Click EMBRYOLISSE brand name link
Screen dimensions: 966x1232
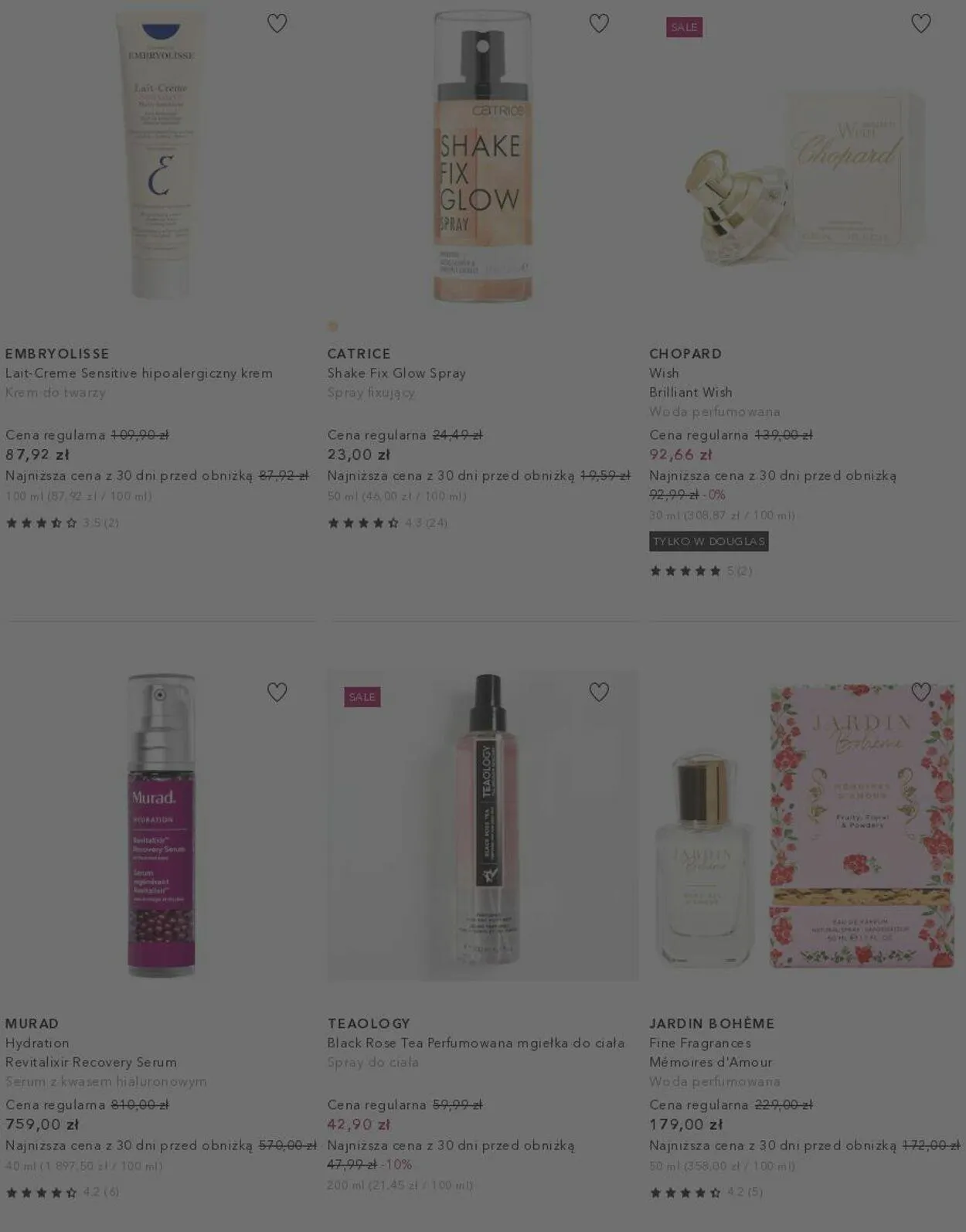[x=57, y=354]
